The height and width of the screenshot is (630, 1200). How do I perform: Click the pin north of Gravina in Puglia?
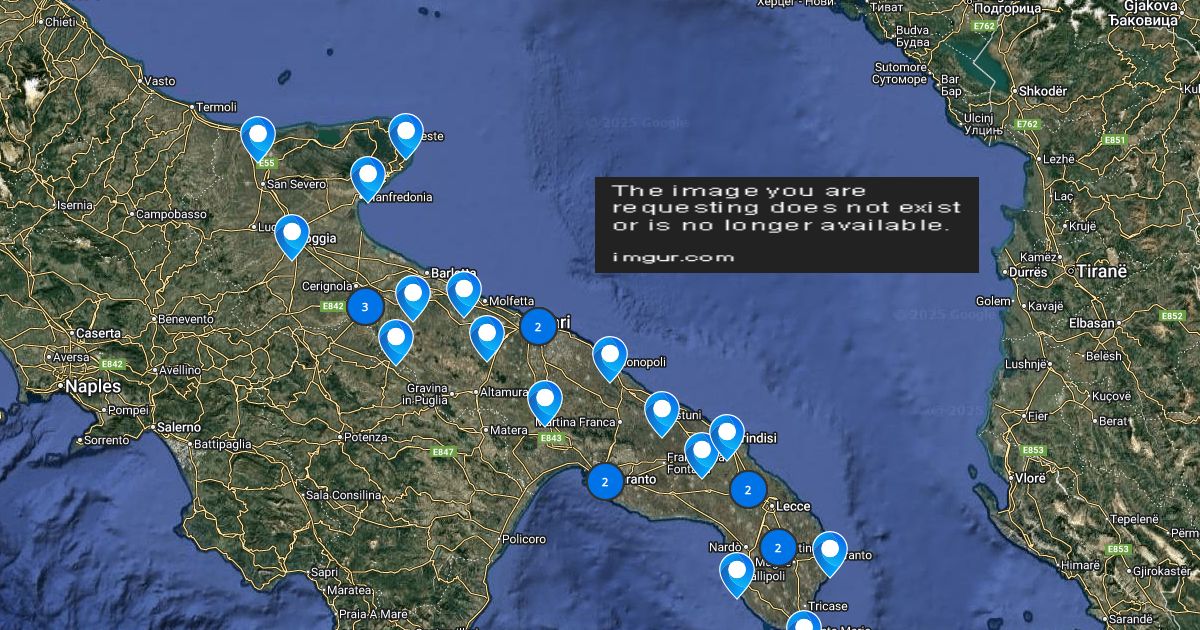click(x=396, y=339)
